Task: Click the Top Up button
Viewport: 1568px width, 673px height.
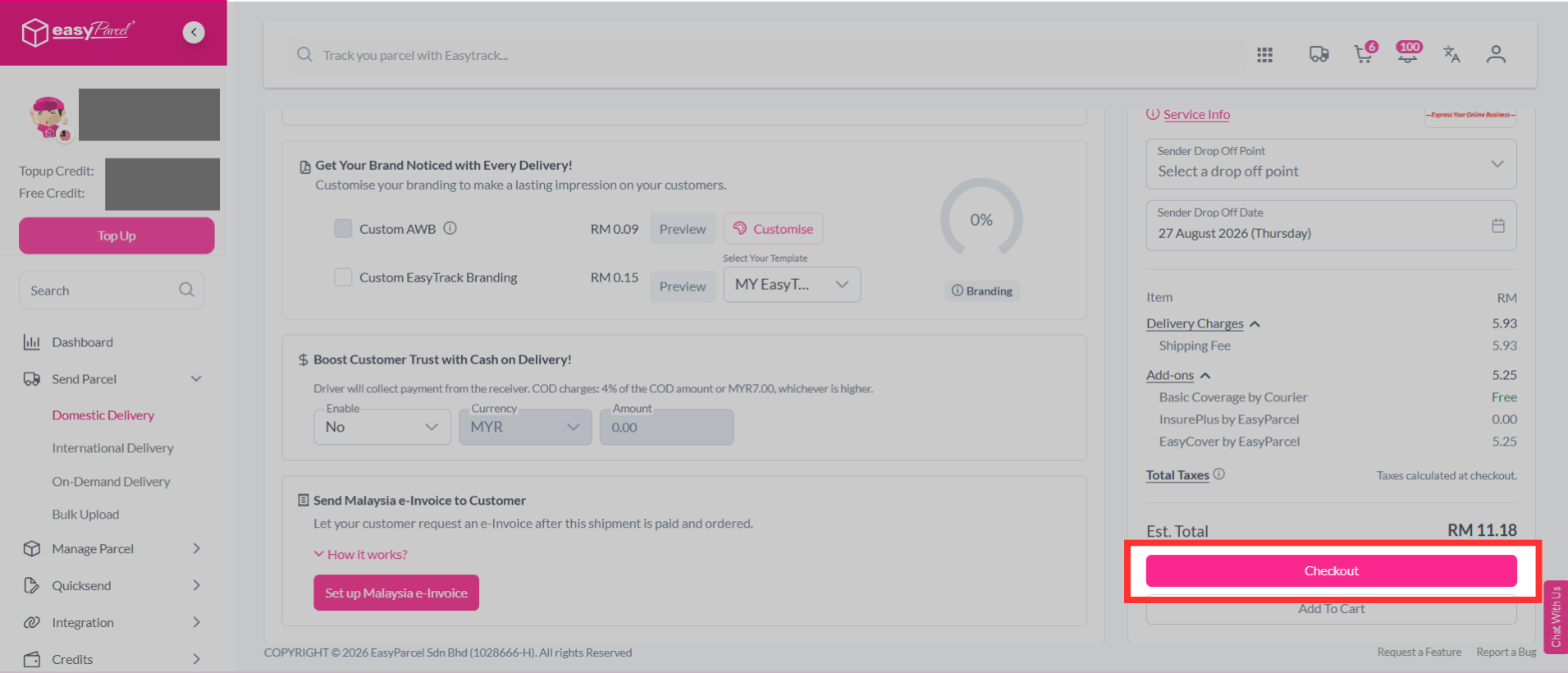Action: [x=117, y=236]
